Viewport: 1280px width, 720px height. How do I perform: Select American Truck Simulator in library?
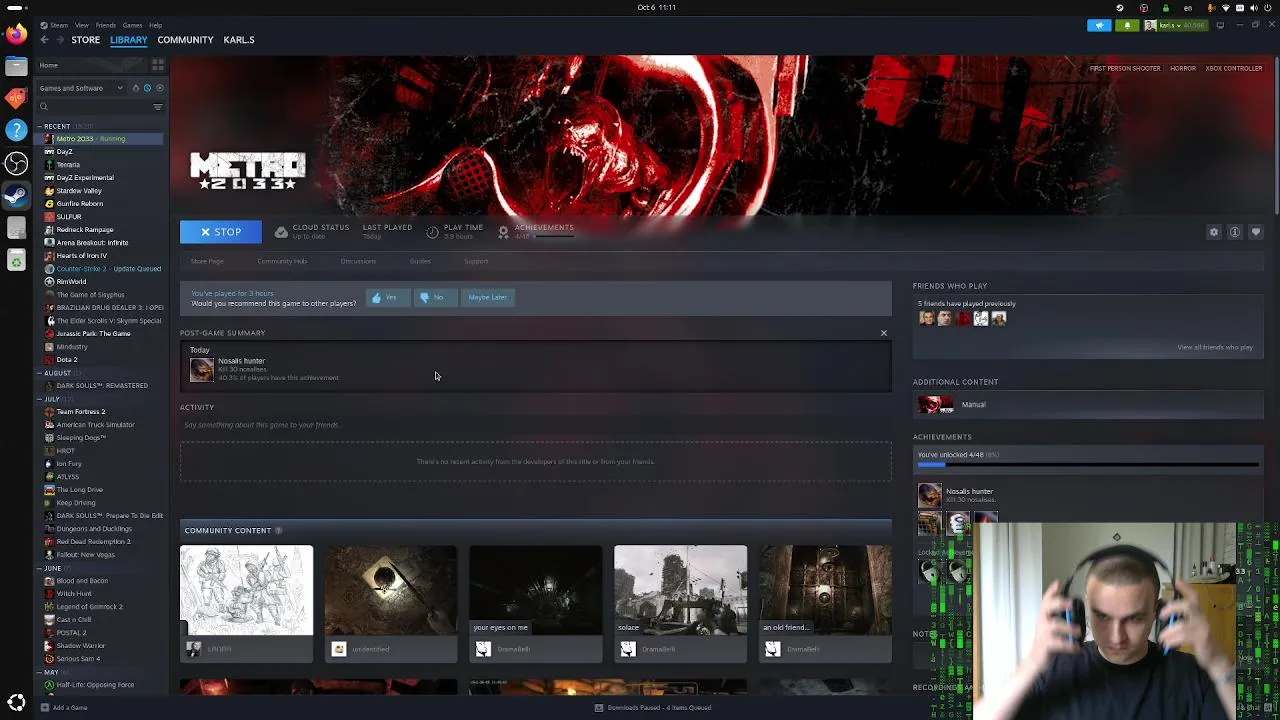[x=95, y=425]
